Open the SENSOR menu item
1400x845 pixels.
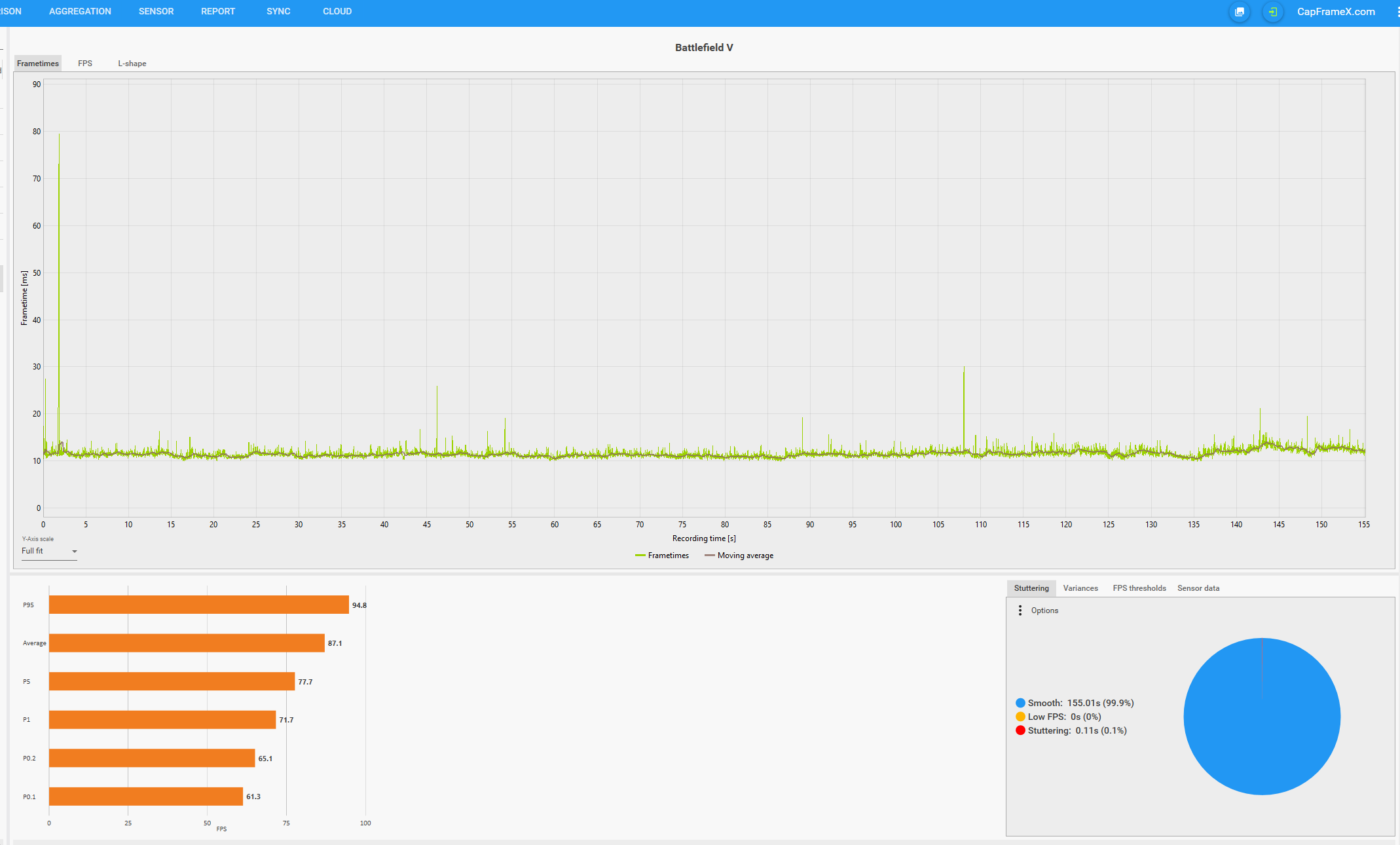point(156,12)
